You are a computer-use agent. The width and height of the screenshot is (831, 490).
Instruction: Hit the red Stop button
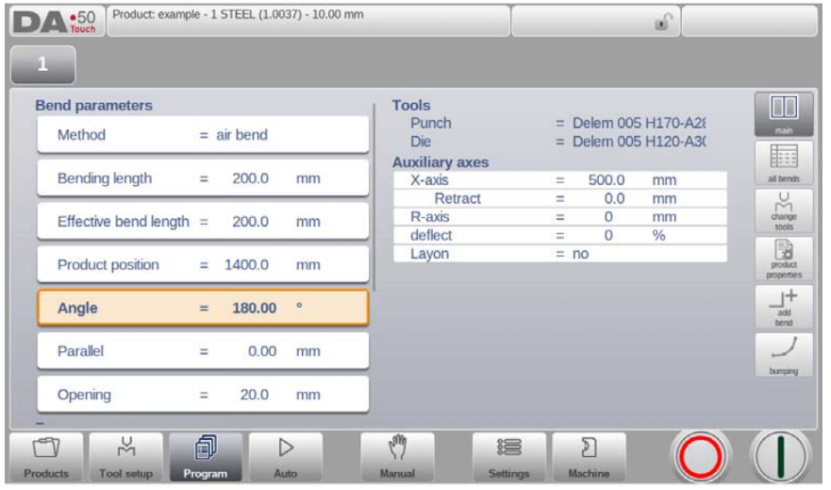(x=700, y=457)
